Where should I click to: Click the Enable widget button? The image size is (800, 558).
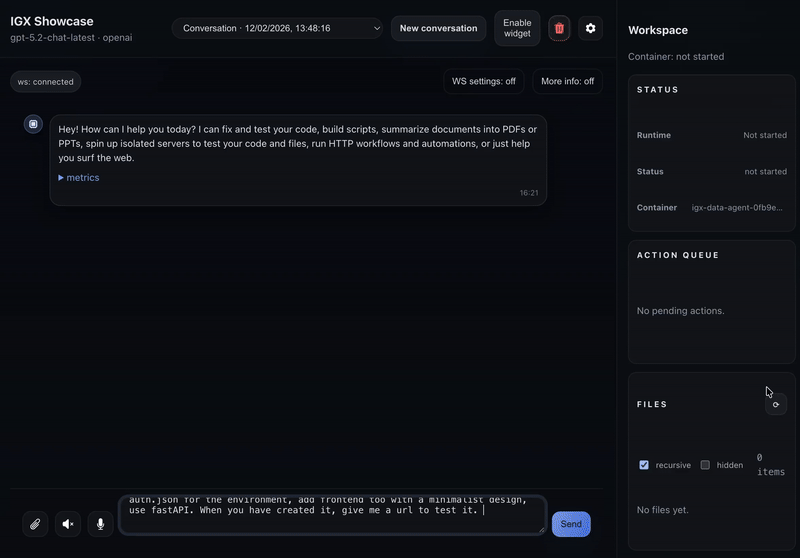point(517,28)
